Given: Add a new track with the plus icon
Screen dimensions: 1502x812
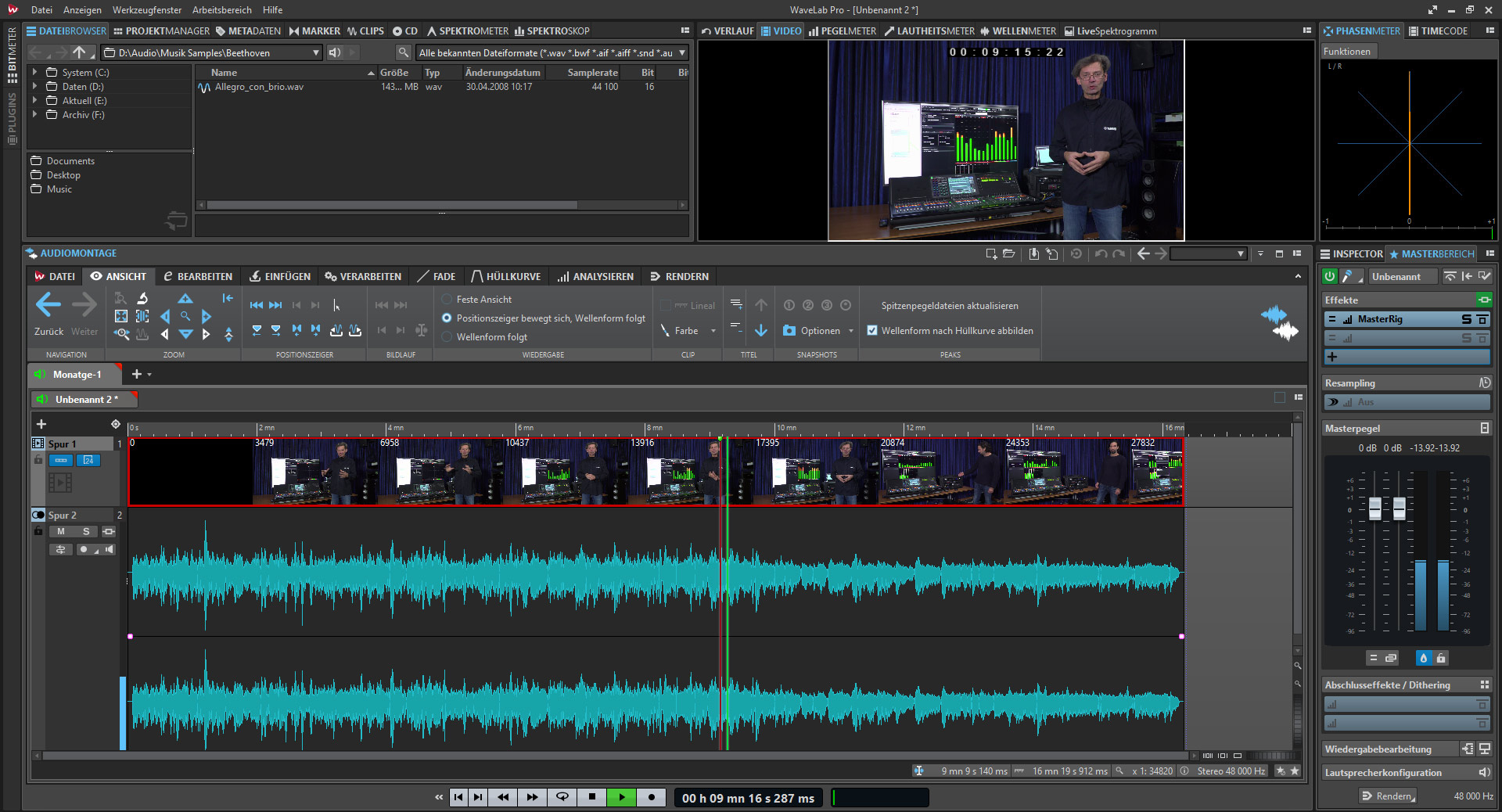Looking at the screenshot, I should (x=41, y=424).
